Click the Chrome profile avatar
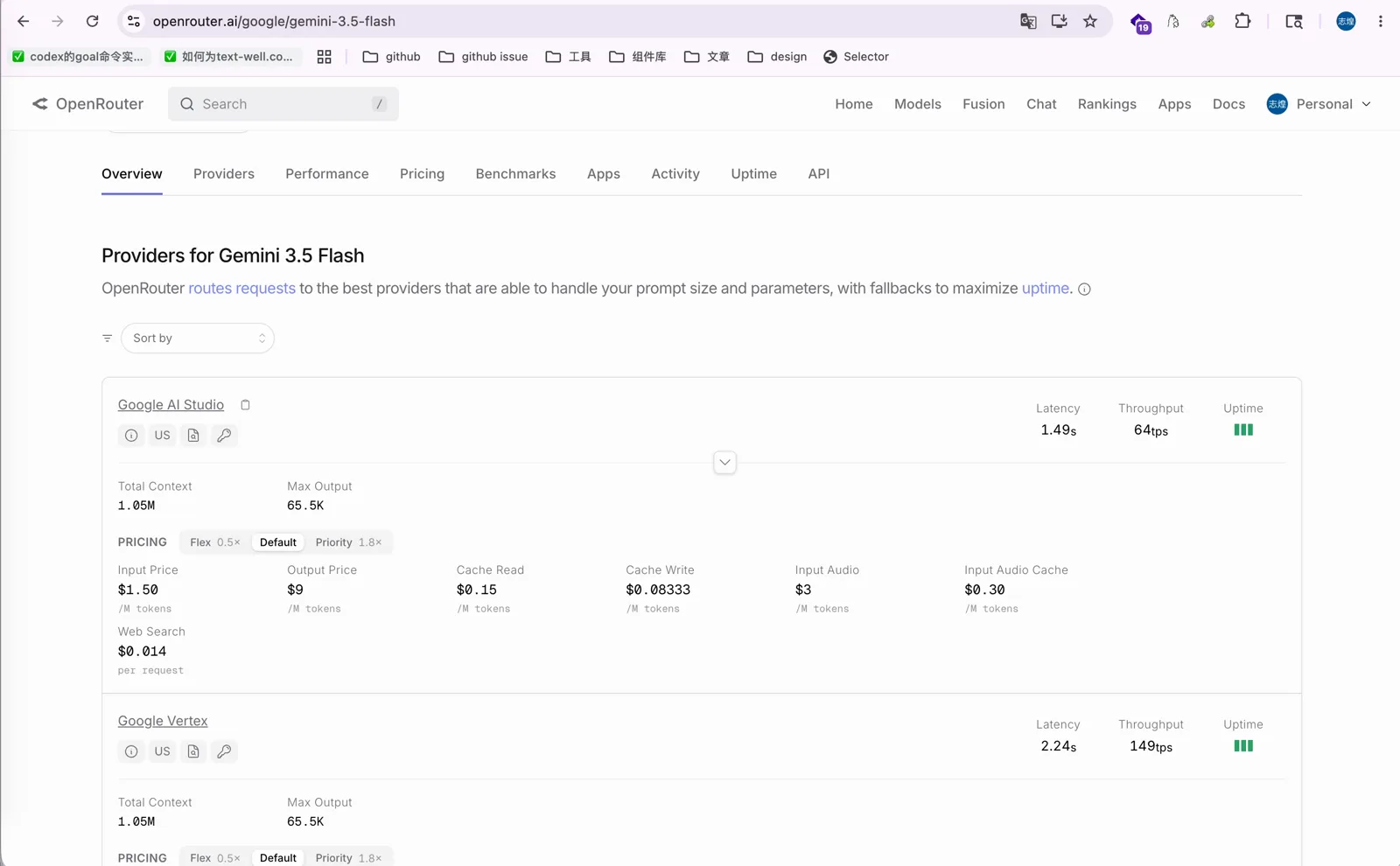This screenshot has height=866, width=1400. point(1346,21)
